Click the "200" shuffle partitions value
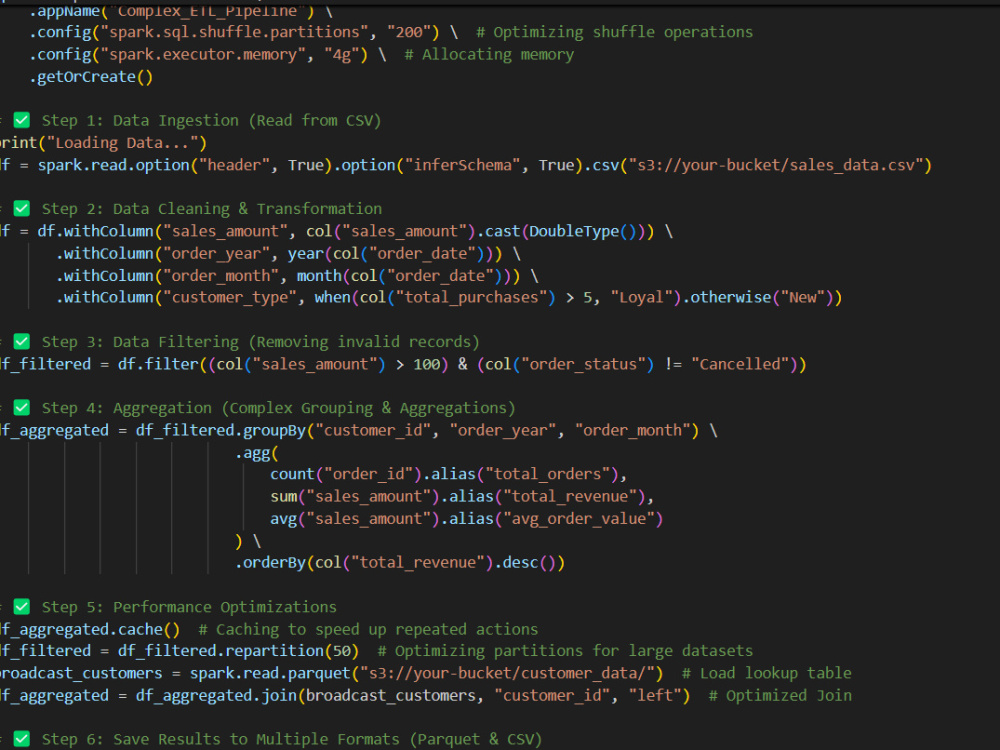 [409, 32]
